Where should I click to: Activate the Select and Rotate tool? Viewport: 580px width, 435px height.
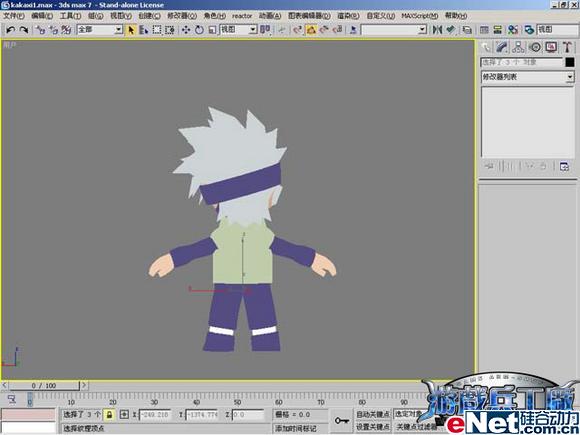tap(199, 30)
